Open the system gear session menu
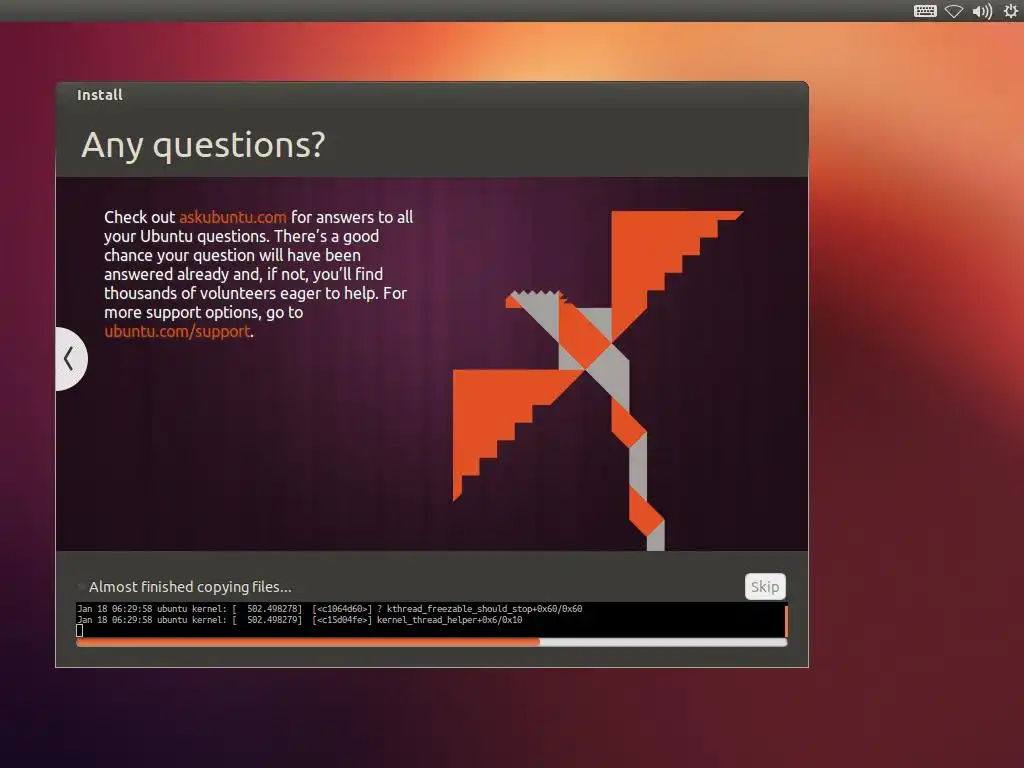The width and height of the screenshot is (1024, 768). [1010, 10]
